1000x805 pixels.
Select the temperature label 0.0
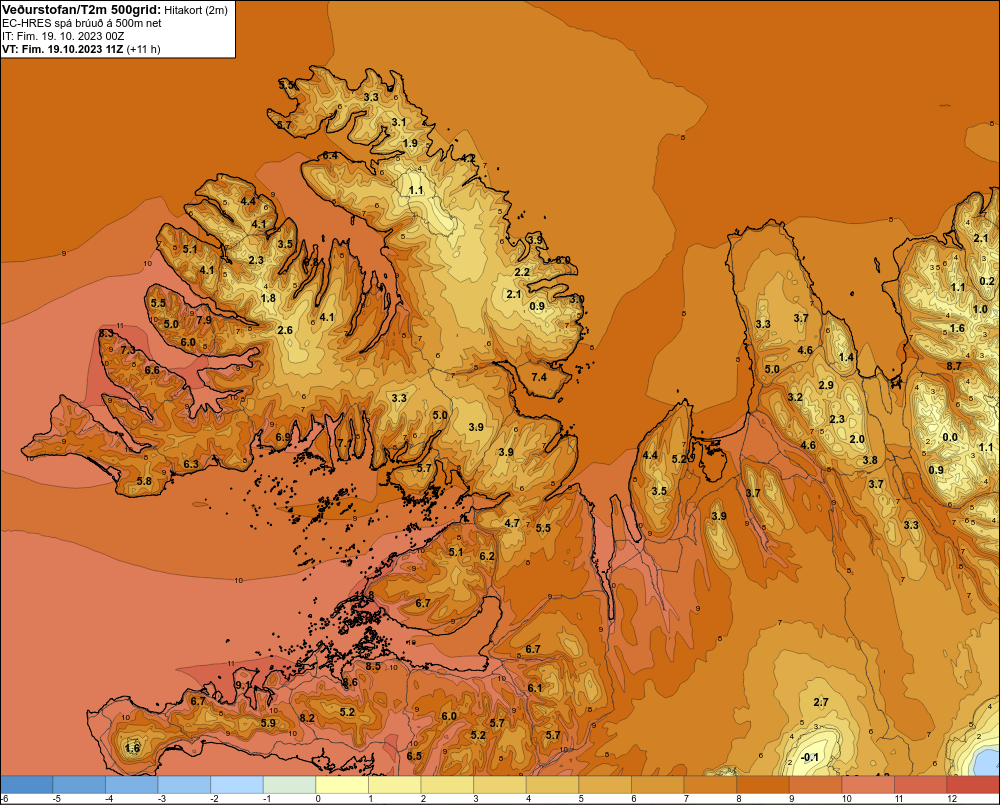(950, 437)
